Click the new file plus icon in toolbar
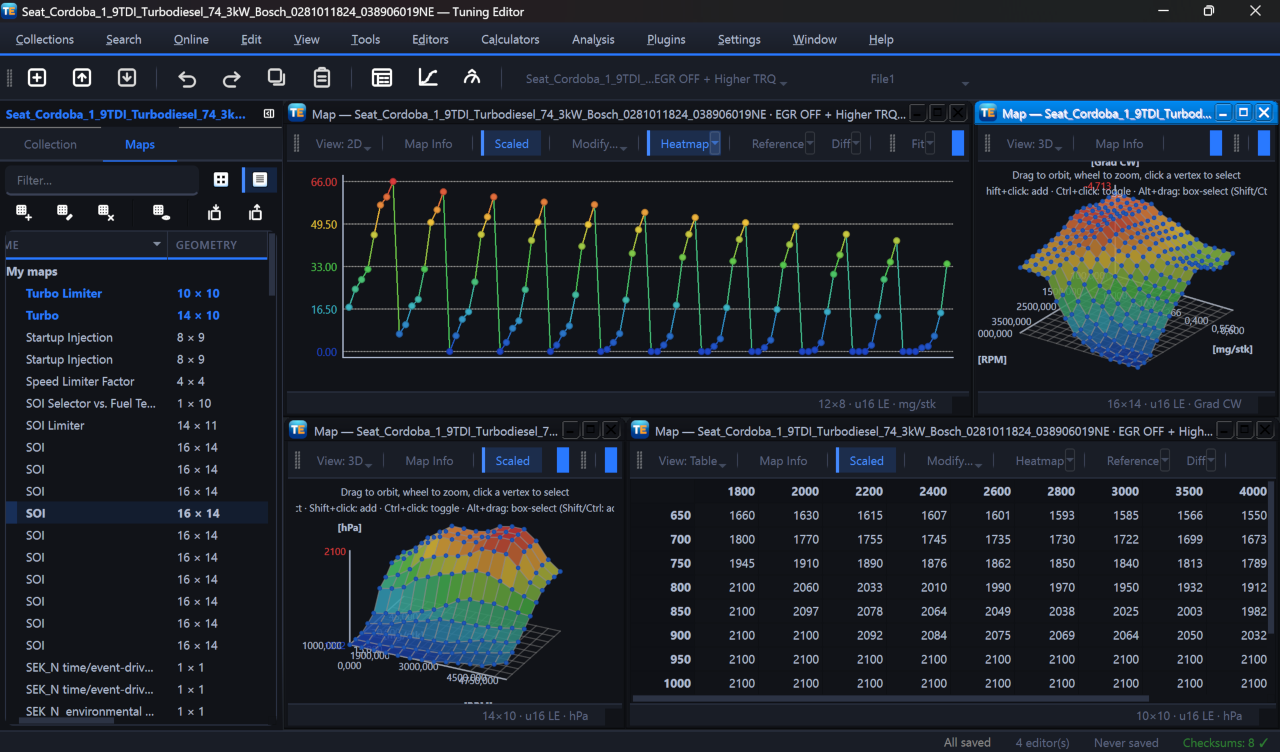 (x=37, y=78)
